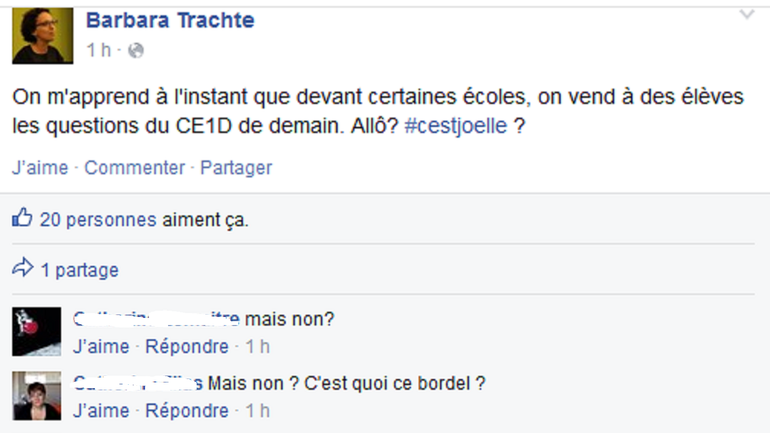Click Partager to share the post
The width and height of the screenshot is (770, 433).
pyautogui.click(x=236, y=168)
